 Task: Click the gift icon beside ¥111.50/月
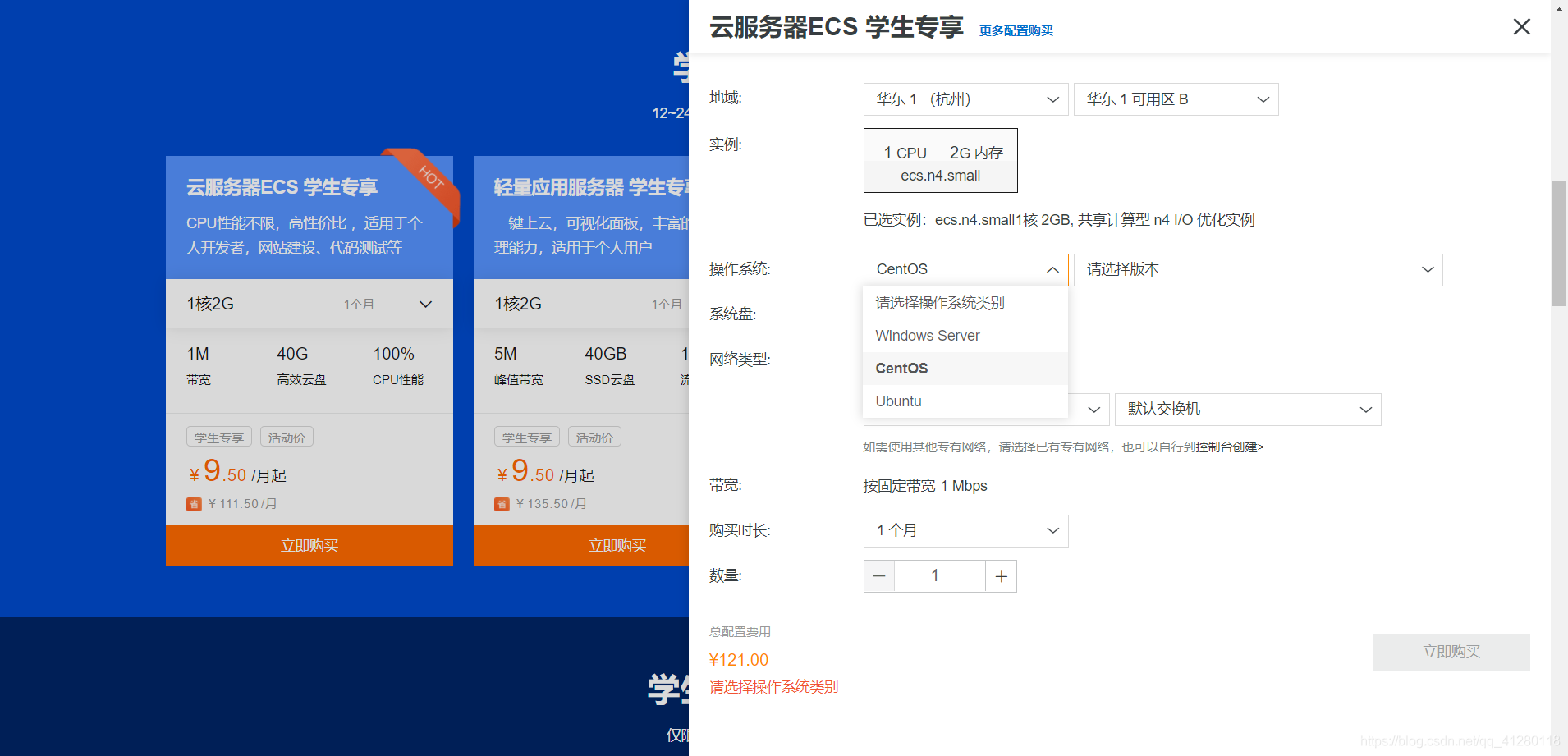coord(194,504)
